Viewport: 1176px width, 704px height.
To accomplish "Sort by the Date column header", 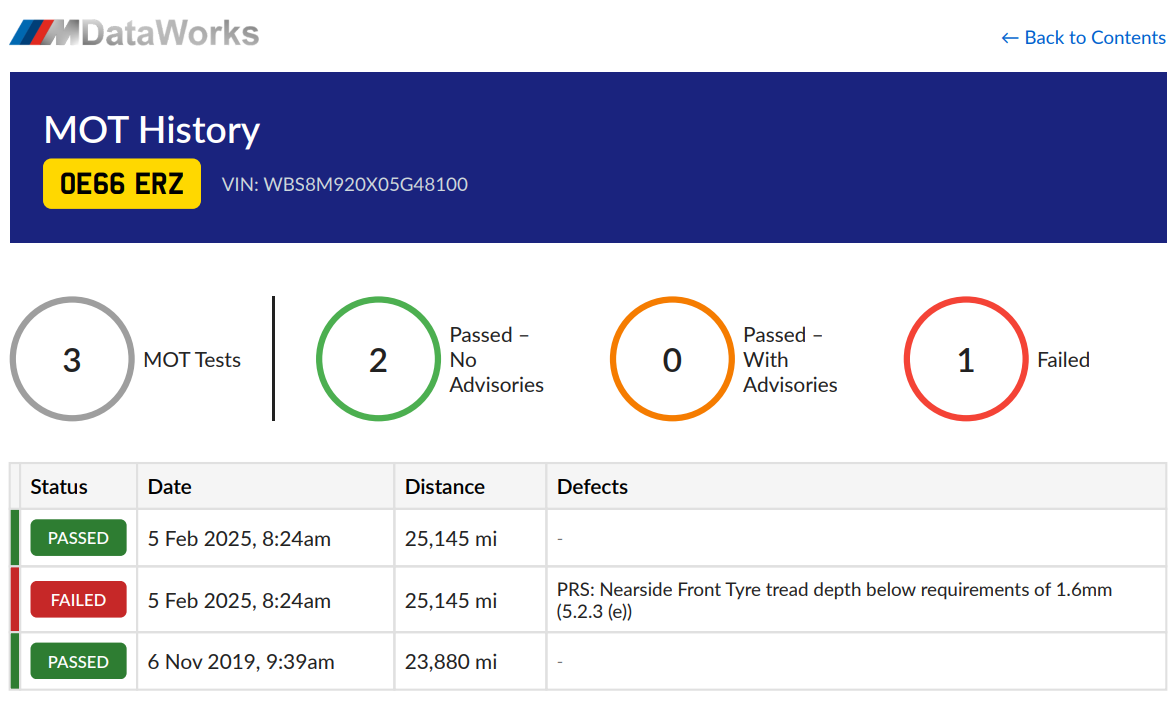I will [x=170, y=487].
